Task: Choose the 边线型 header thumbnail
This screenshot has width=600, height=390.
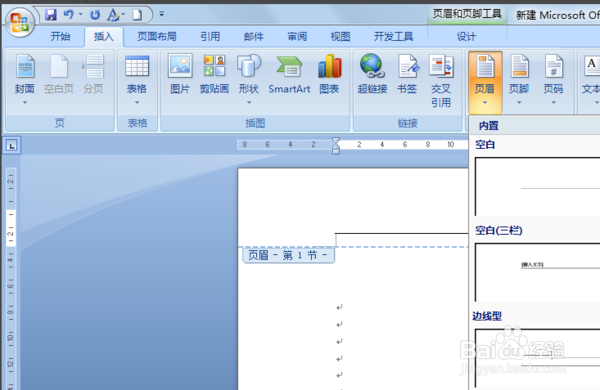Action: click(x=537, y=358)
